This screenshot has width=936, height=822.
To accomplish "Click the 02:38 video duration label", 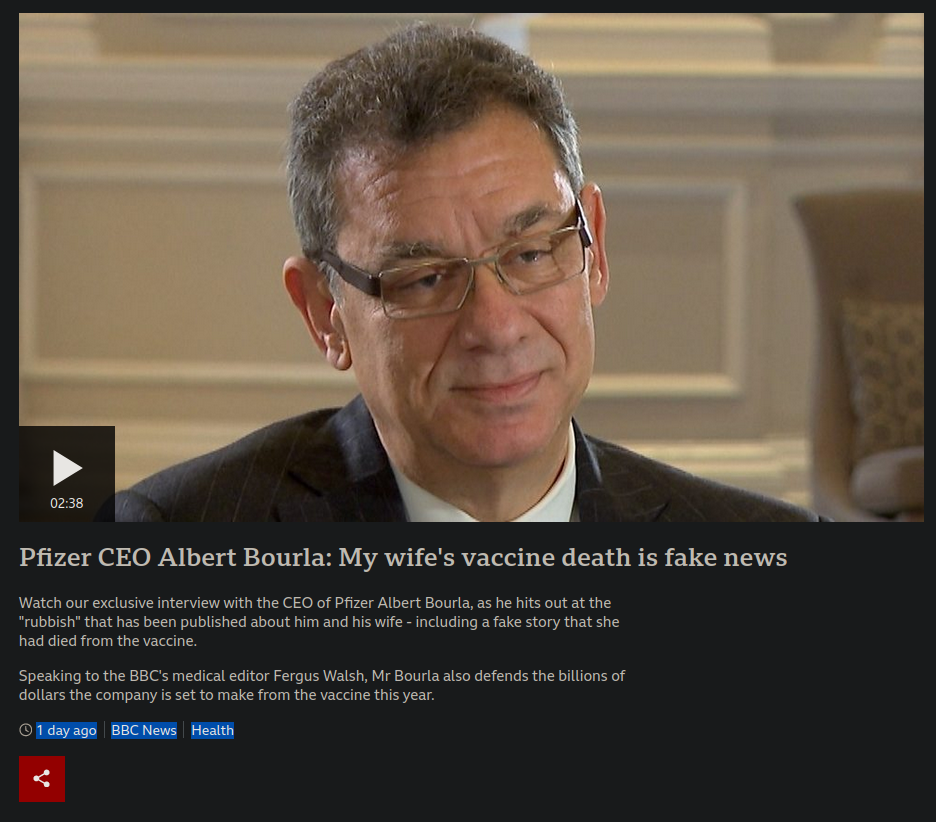I will (x=67, y=503).
